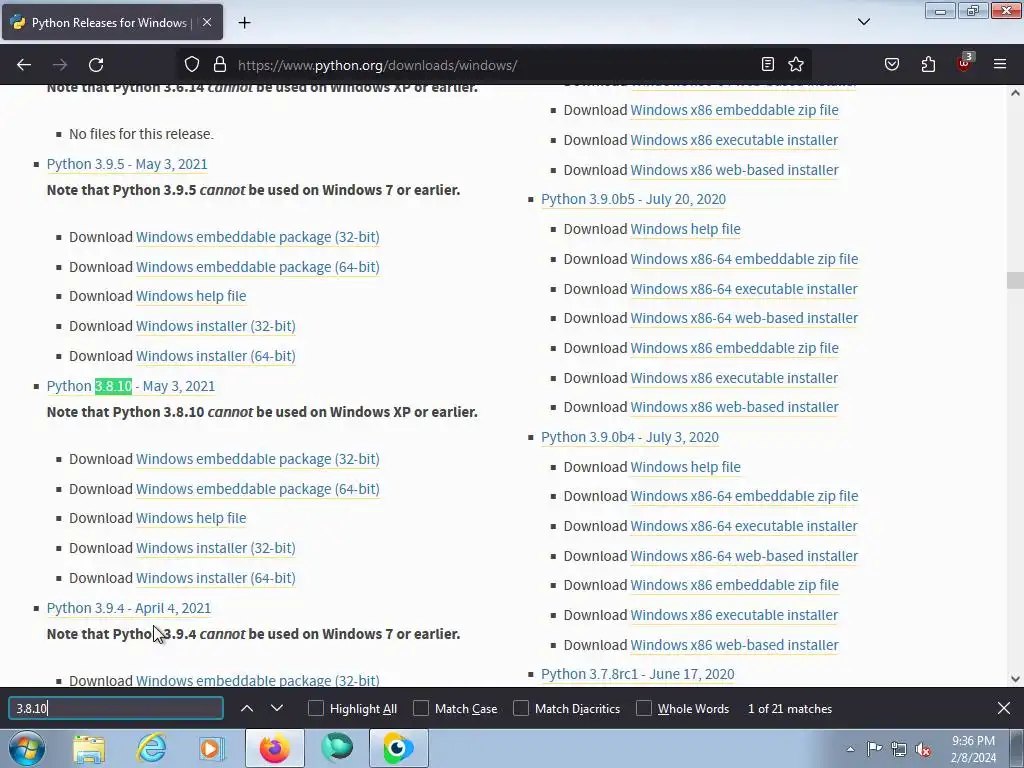1024x768 pixels.
Task: Go forward to the next page
Action: 60,65
